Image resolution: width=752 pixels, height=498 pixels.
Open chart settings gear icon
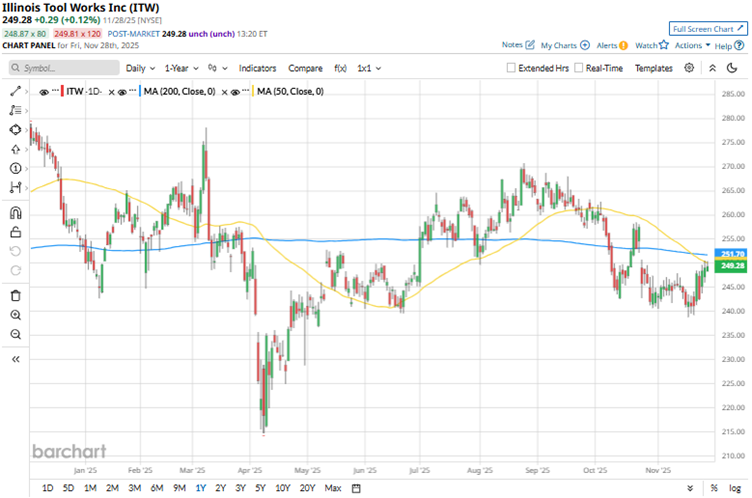689,68
